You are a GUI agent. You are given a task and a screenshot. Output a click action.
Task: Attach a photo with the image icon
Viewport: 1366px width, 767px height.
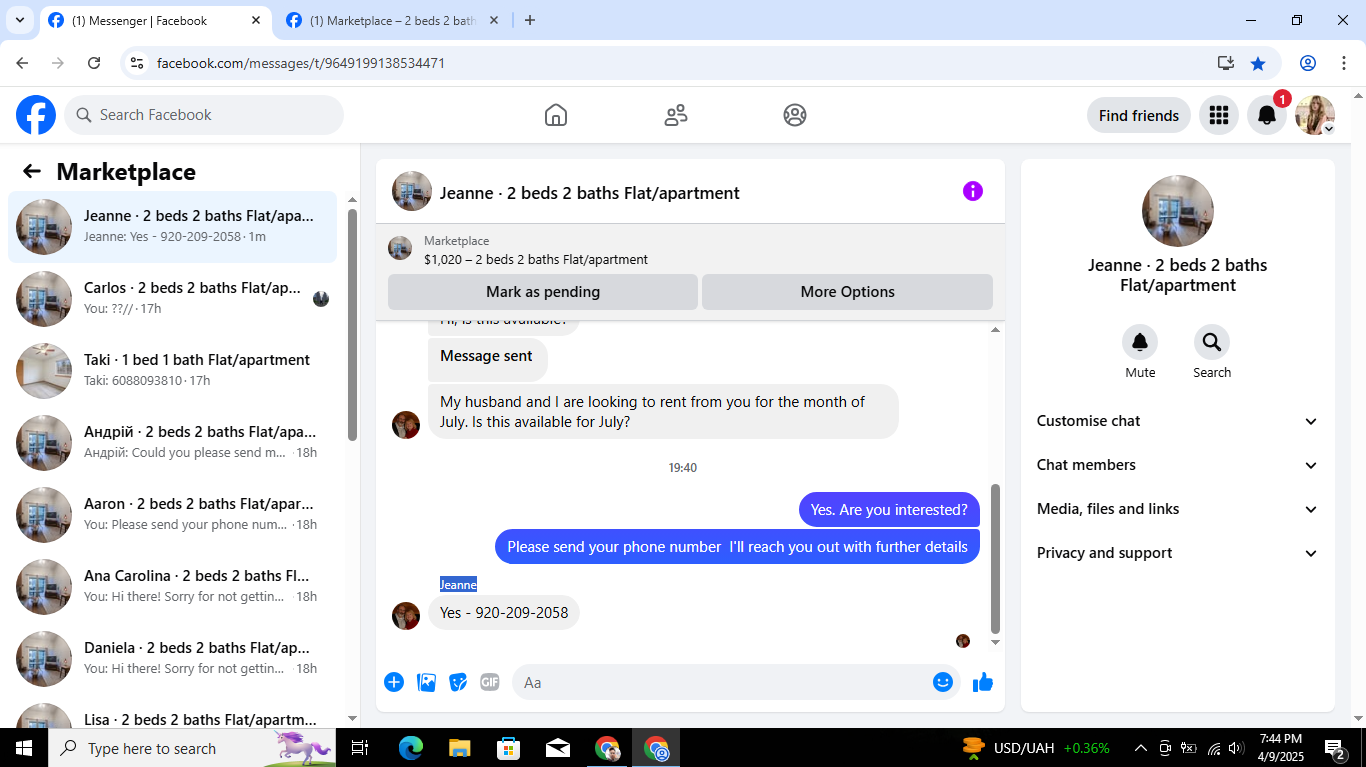426,682
